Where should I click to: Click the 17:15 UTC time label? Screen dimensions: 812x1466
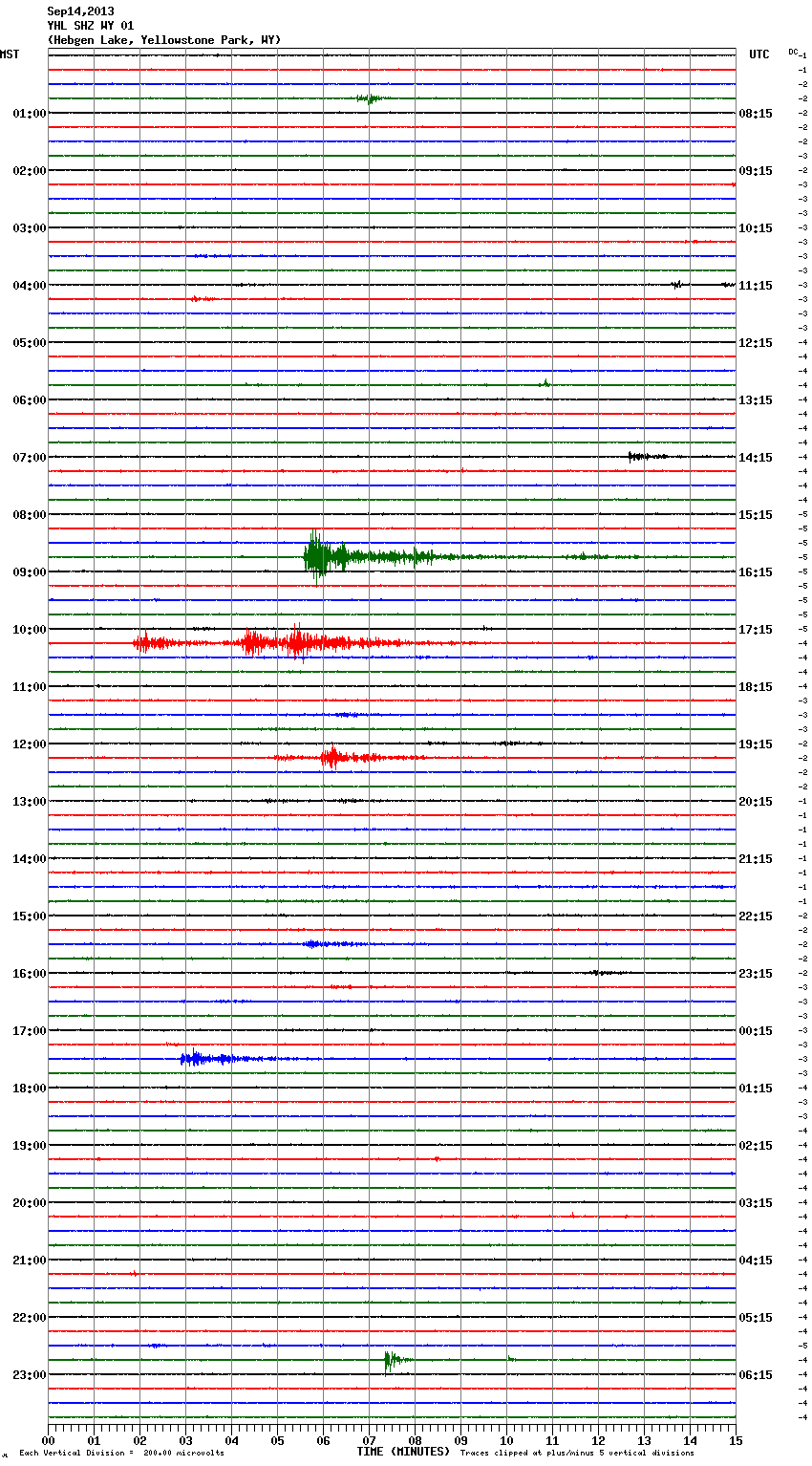tap(756, 630)
